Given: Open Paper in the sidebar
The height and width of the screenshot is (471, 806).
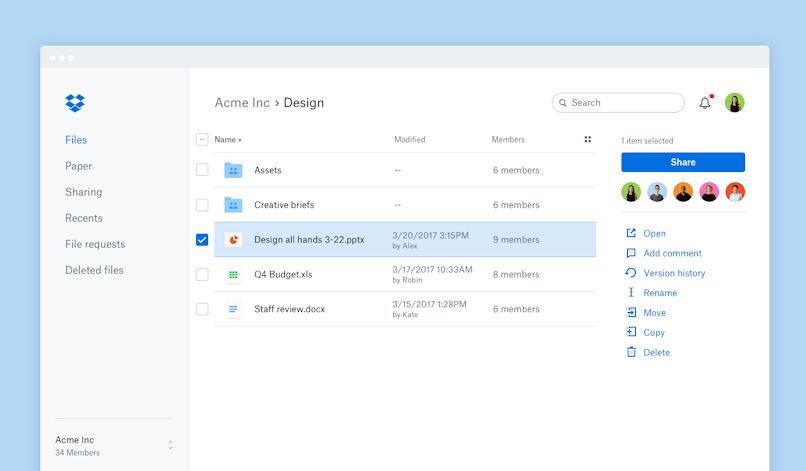Looking at the screenshot, I should coord(78,166).
